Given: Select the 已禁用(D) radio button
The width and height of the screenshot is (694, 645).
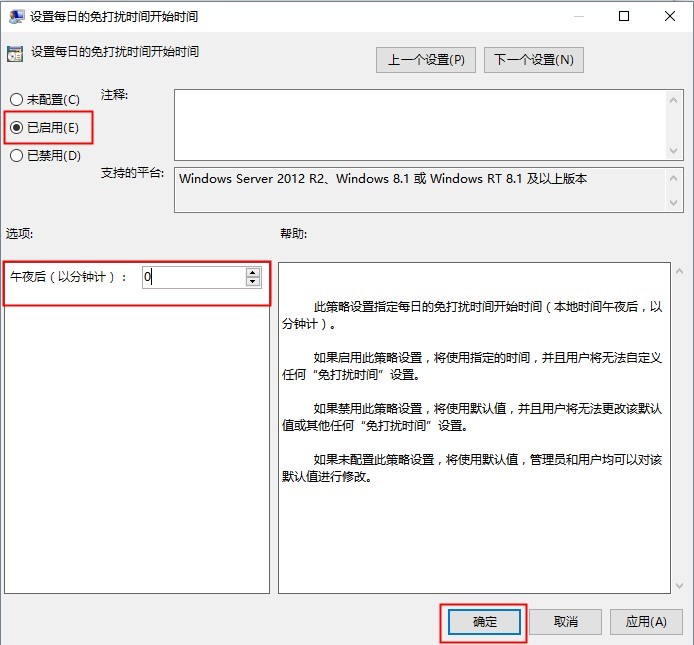Looking at the screenshot, I should pyautogui.click(x=16, y=156).
